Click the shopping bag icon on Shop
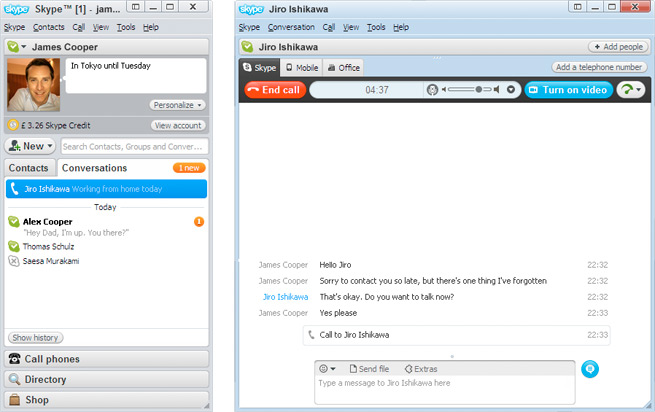Image resolution: width=655 pixels, height=412 pixels. [x=15, y=399]
